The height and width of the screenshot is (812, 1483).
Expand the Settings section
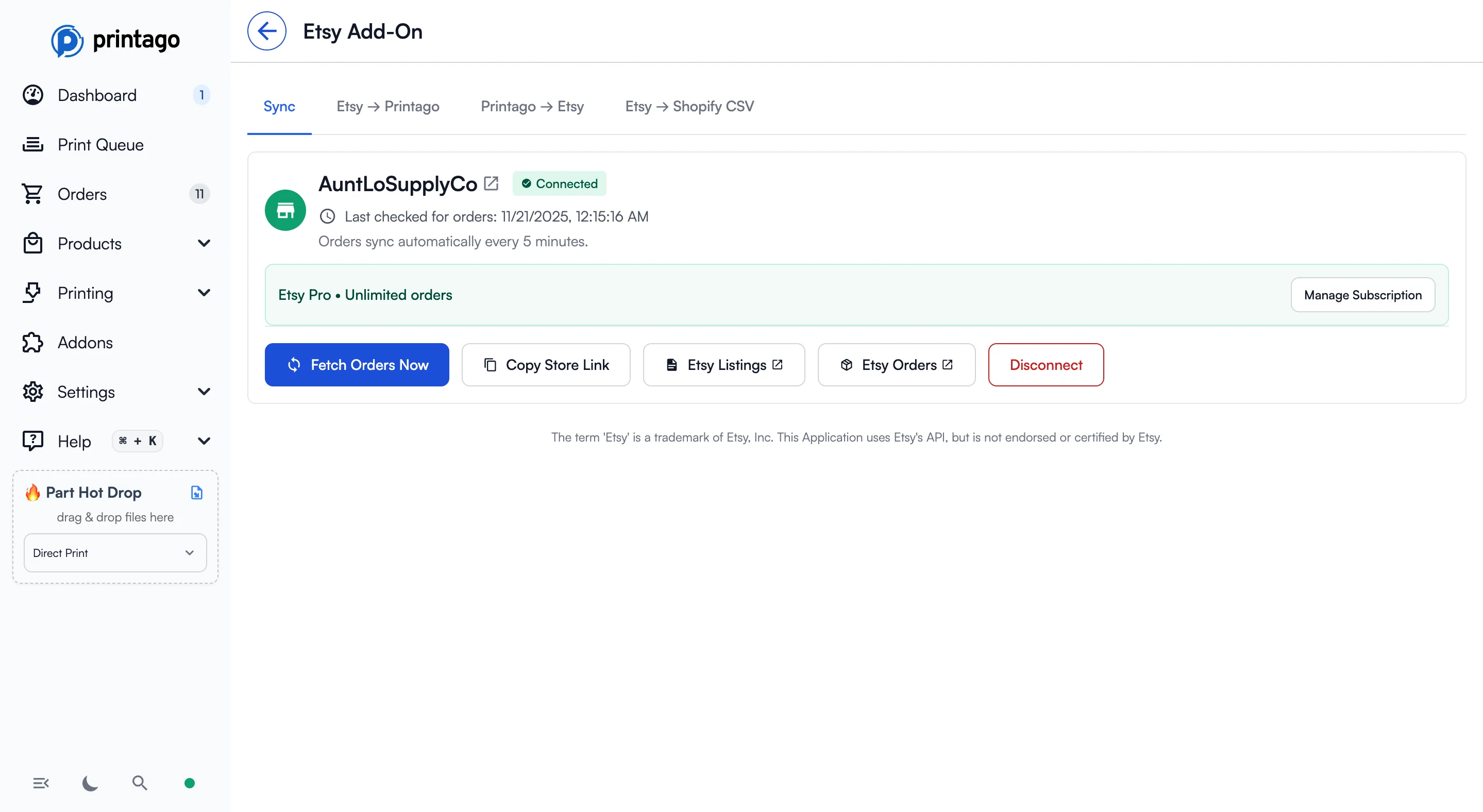coord(205,392)
